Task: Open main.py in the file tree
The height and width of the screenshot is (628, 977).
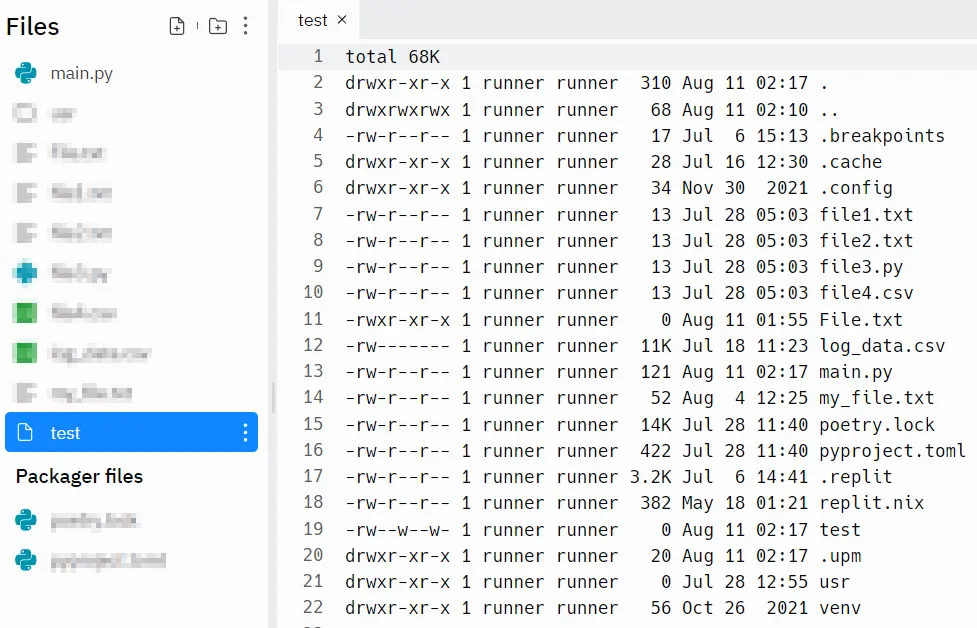Action: (x=82, y=74)
